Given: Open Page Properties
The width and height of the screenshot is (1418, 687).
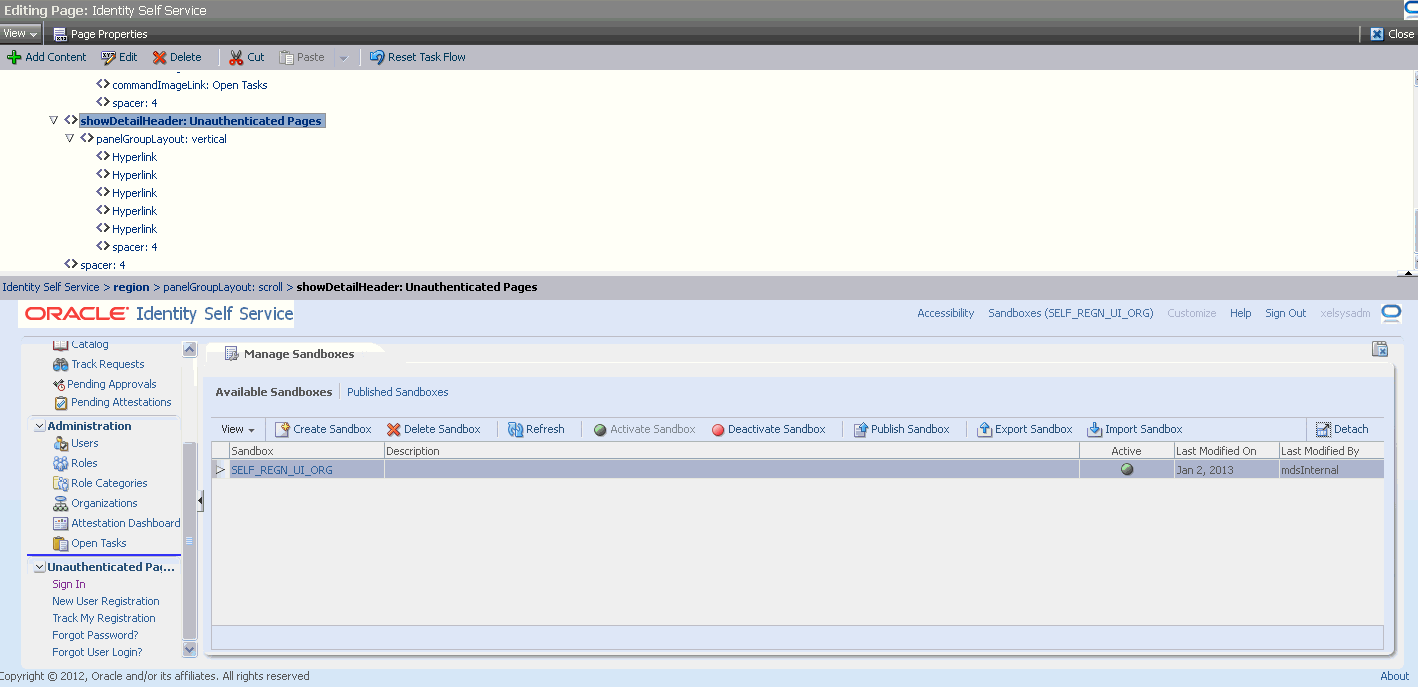Looking at the screenshot, I should (x=100, y=34).
